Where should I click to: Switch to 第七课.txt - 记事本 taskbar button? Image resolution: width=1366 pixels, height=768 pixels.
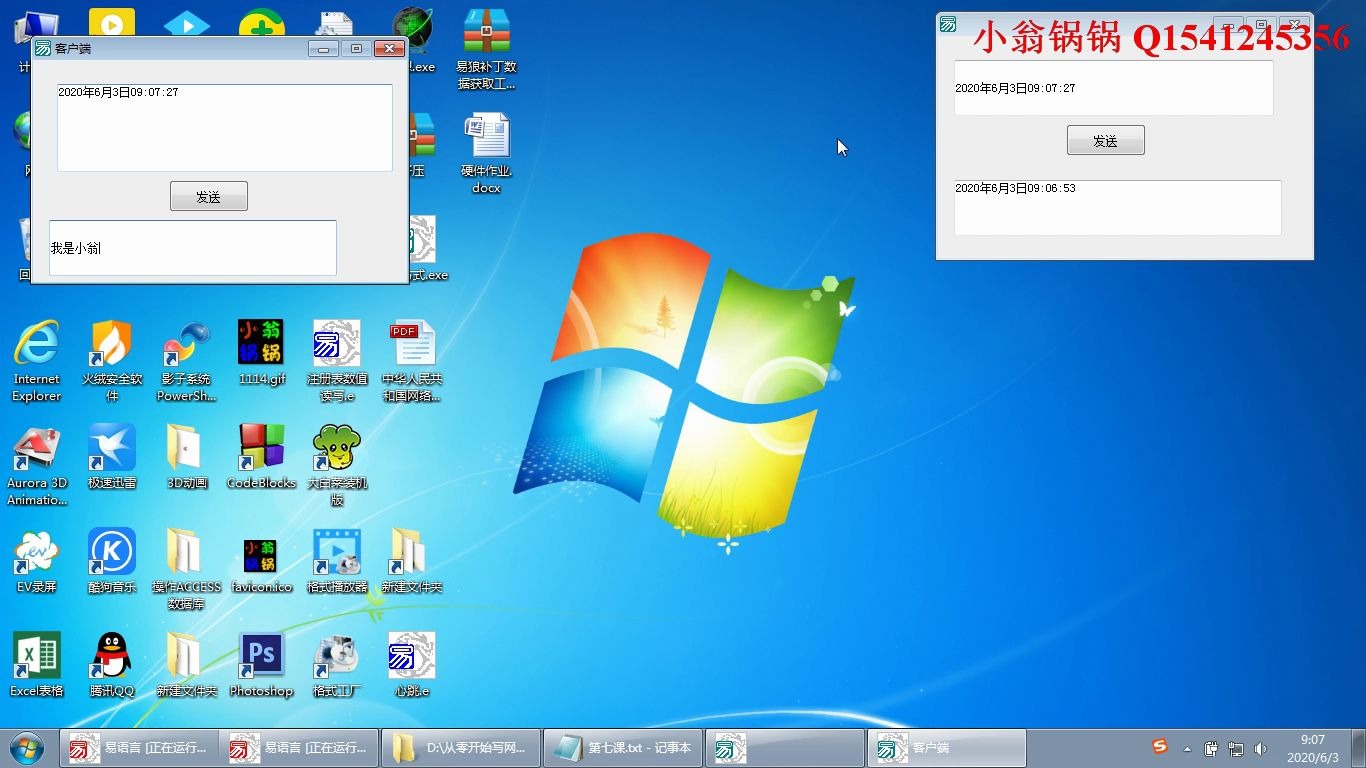pos(623,748)
